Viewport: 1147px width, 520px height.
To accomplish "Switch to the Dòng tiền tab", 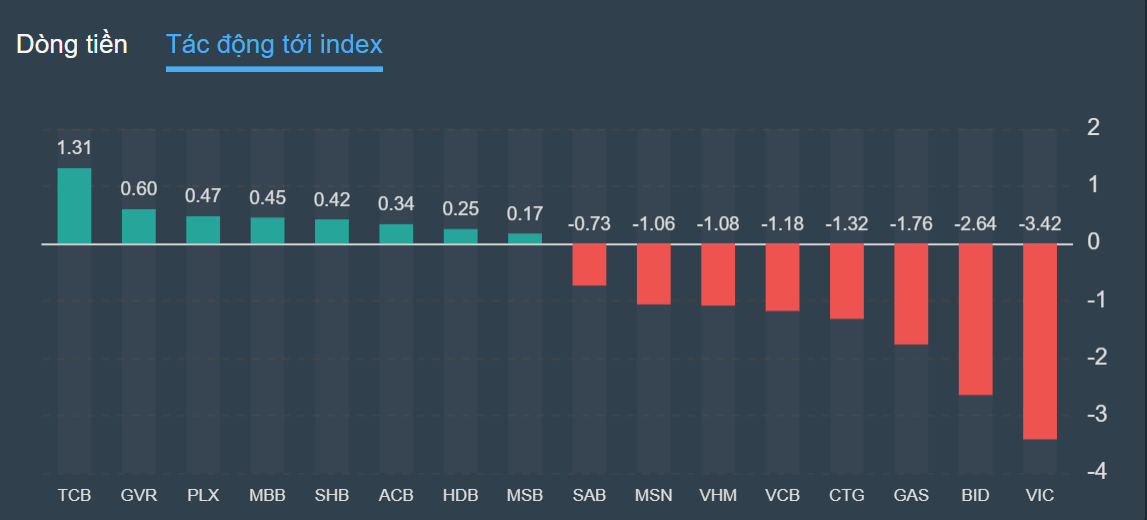I will click(x=72, y=45).
